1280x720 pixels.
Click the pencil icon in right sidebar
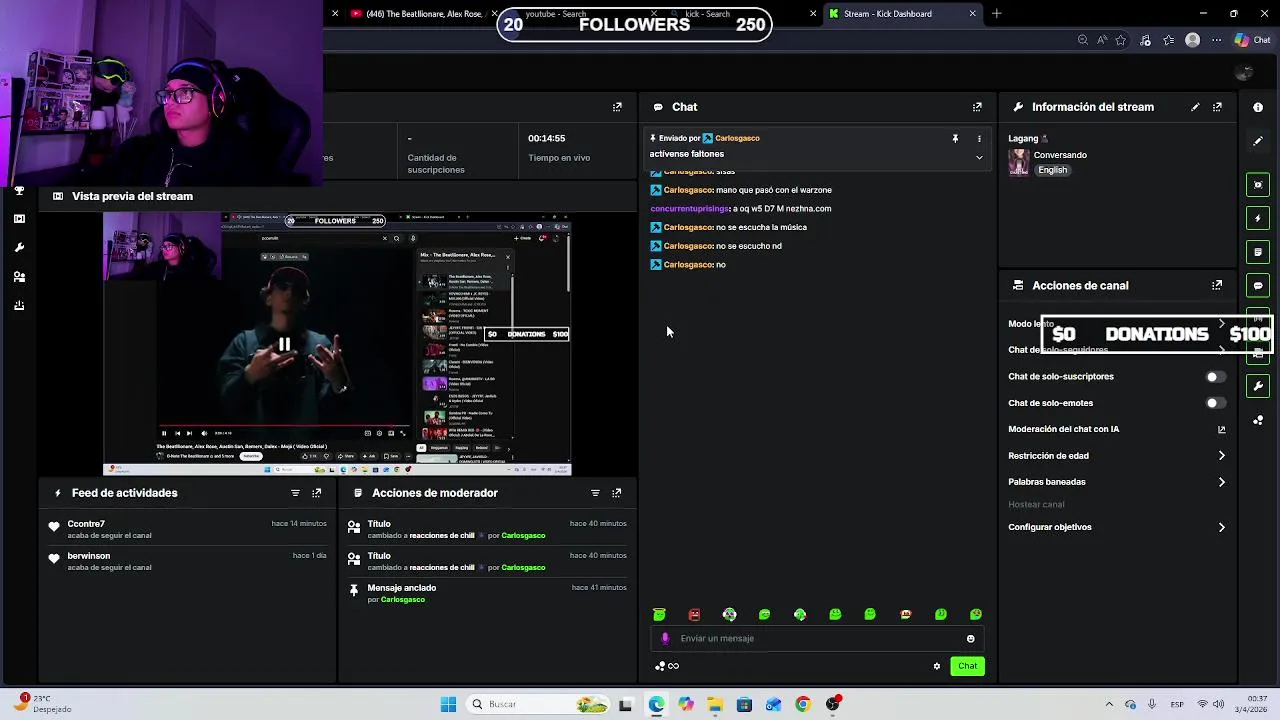(1258, 141)
